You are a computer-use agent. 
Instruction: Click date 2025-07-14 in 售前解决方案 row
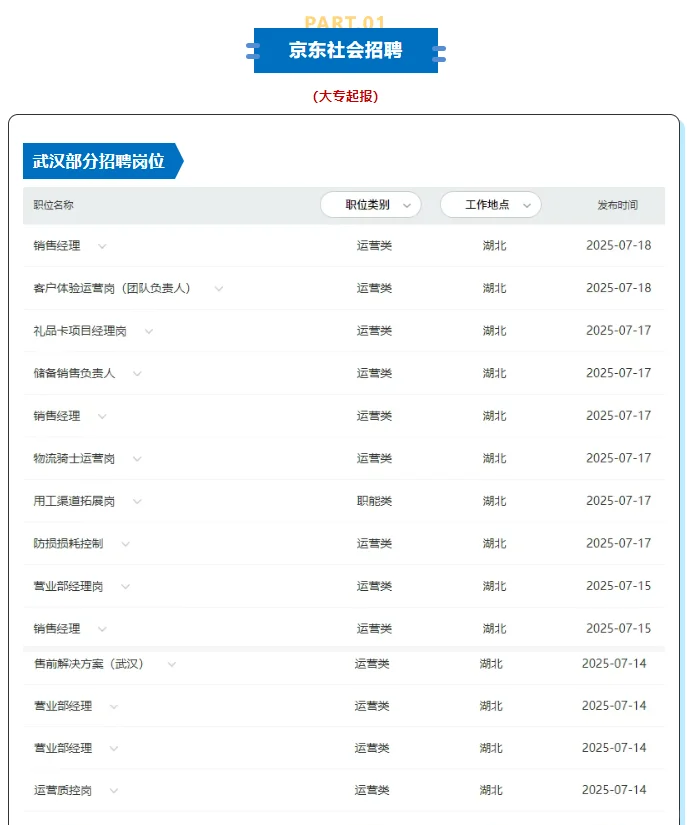point(614,663)
